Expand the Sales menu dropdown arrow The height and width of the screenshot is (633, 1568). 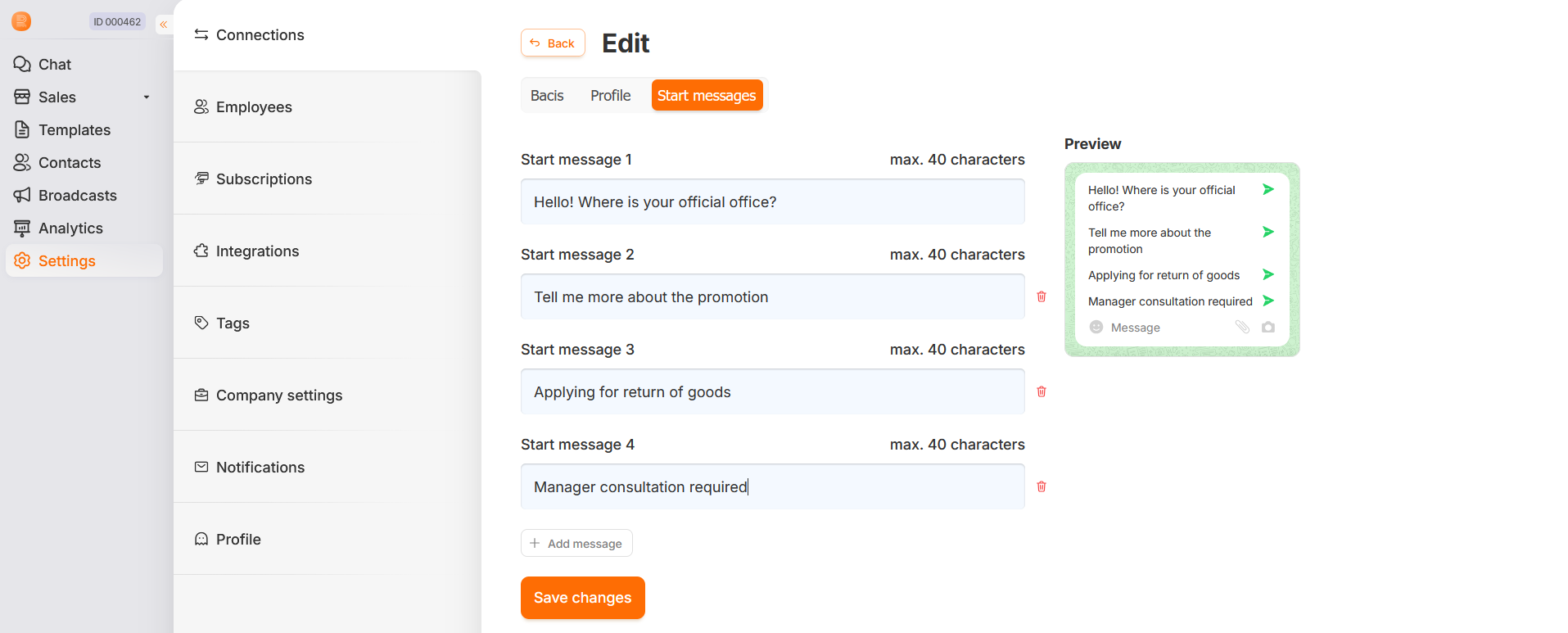click(147, 97)
